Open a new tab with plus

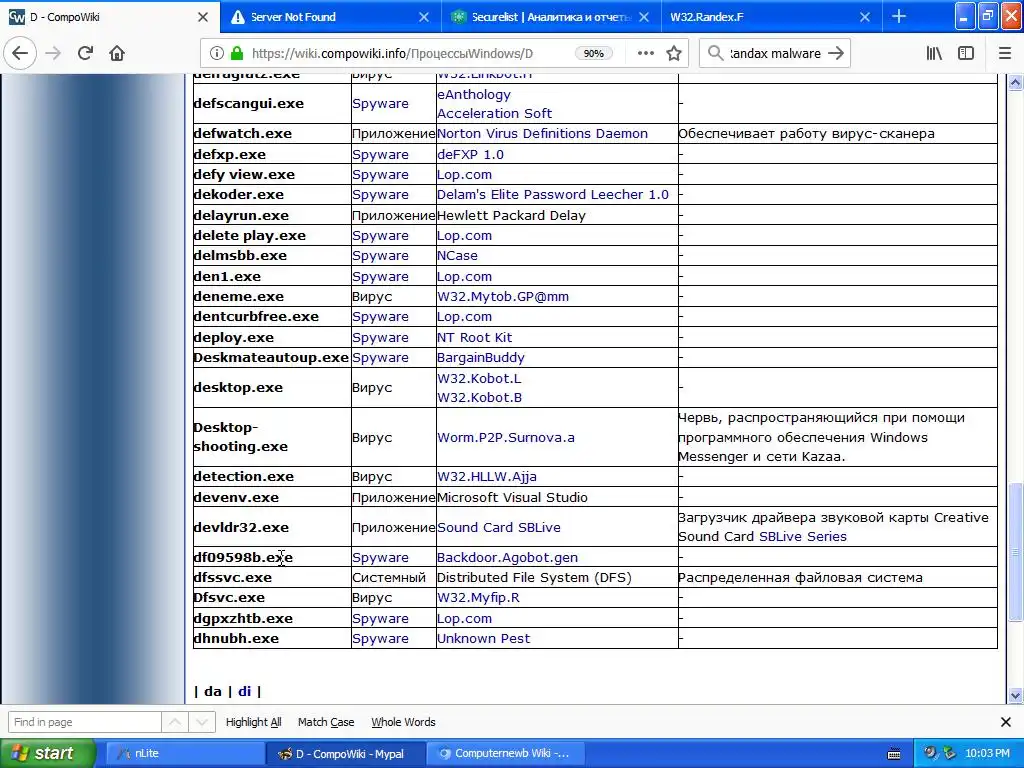[x=899, y=16]
